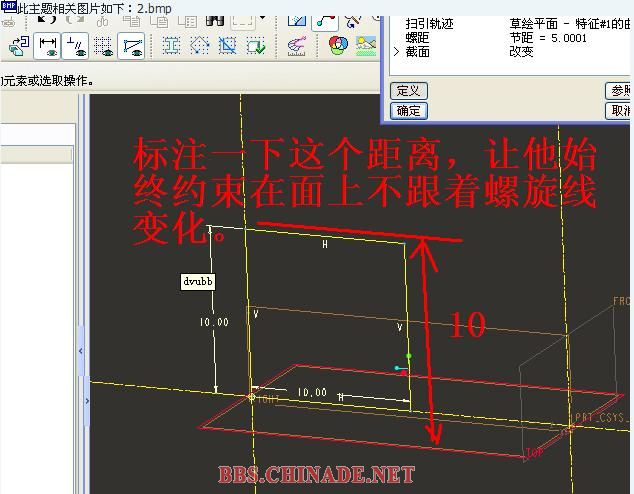Click the H constraint on the top line
634x494 pixels.
[x=325, y=244]
